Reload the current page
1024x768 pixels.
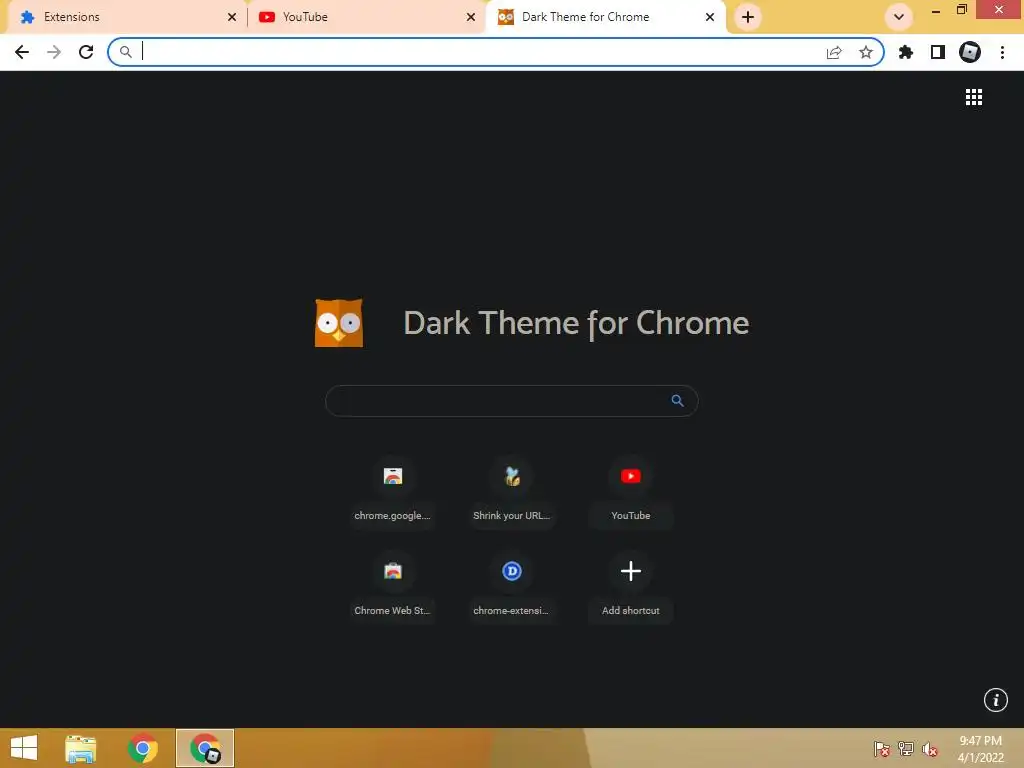pyautogui.click(x=86, y=52)
